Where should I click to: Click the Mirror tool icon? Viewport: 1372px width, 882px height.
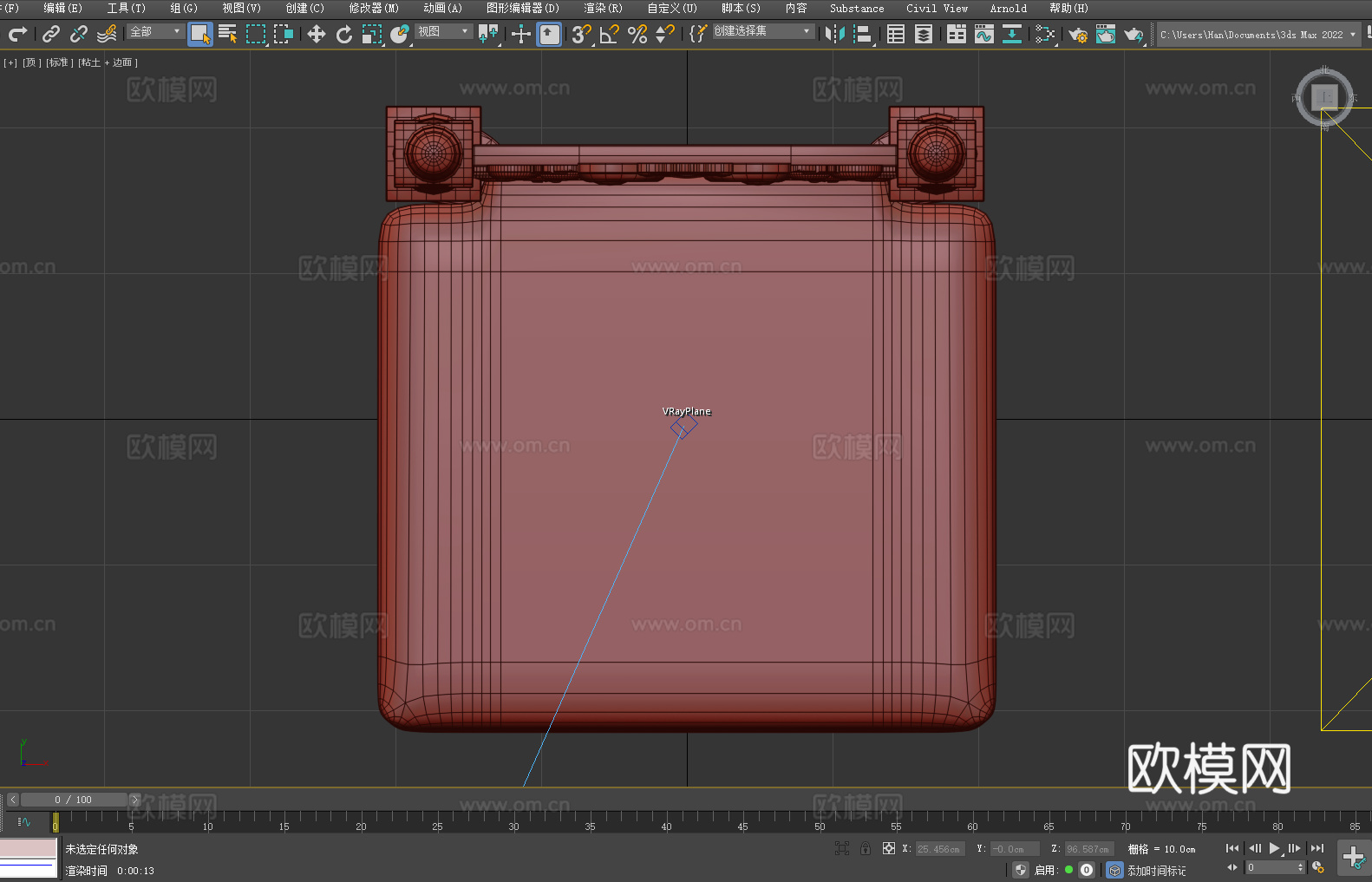click(x=835, y=34)
